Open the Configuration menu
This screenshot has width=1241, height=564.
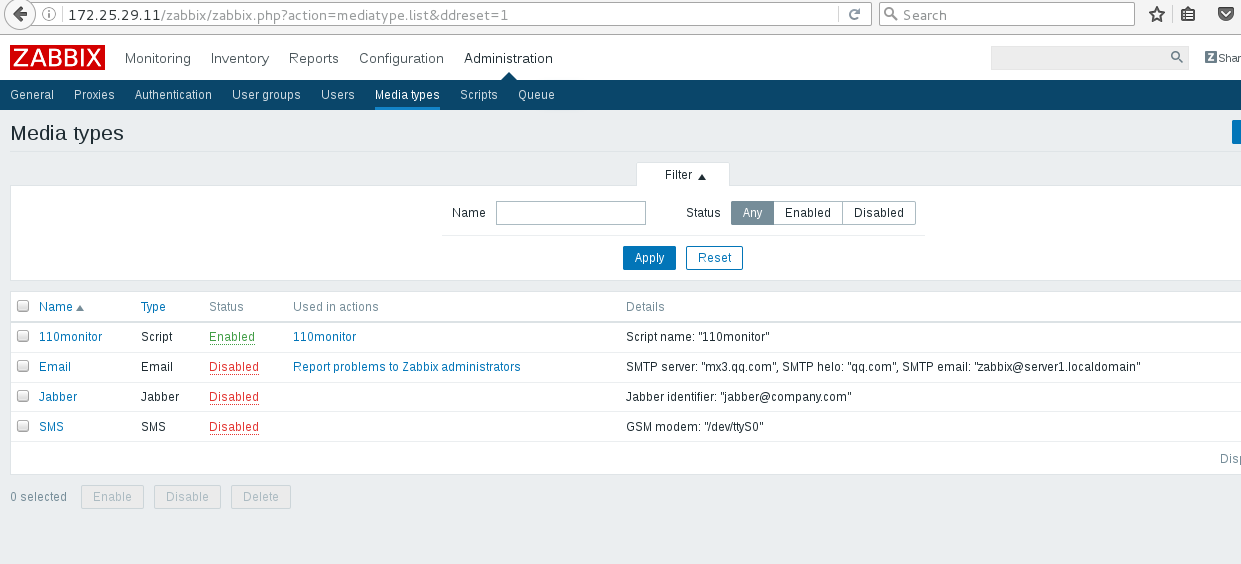[x=401, y=58]
